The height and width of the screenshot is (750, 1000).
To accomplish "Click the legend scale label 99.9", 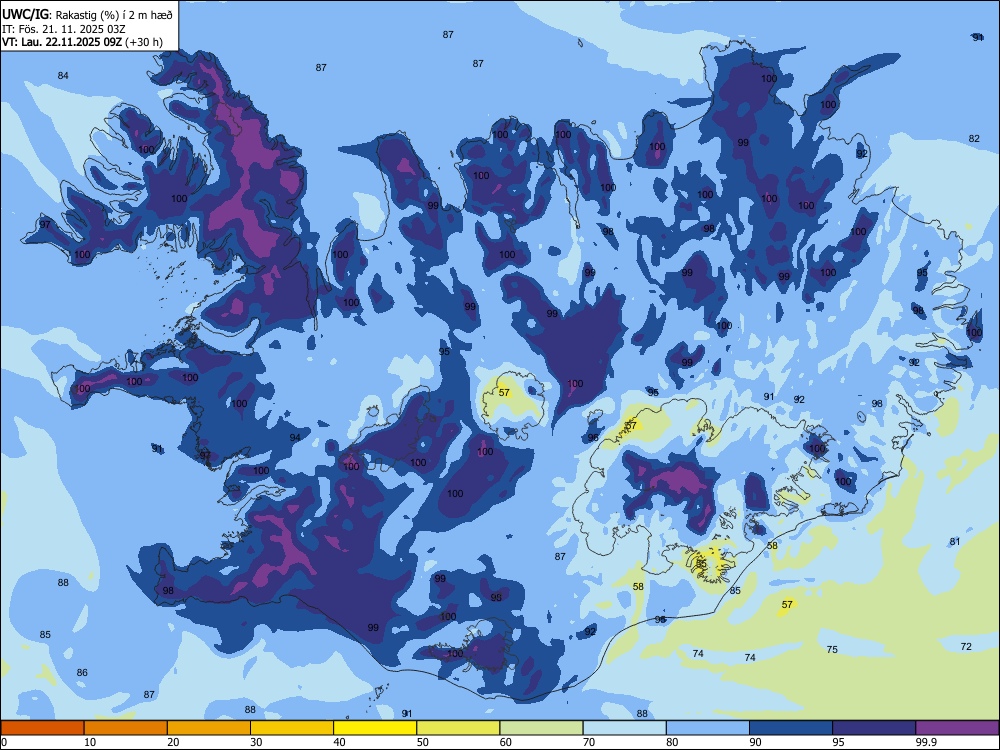I will 925,742.
